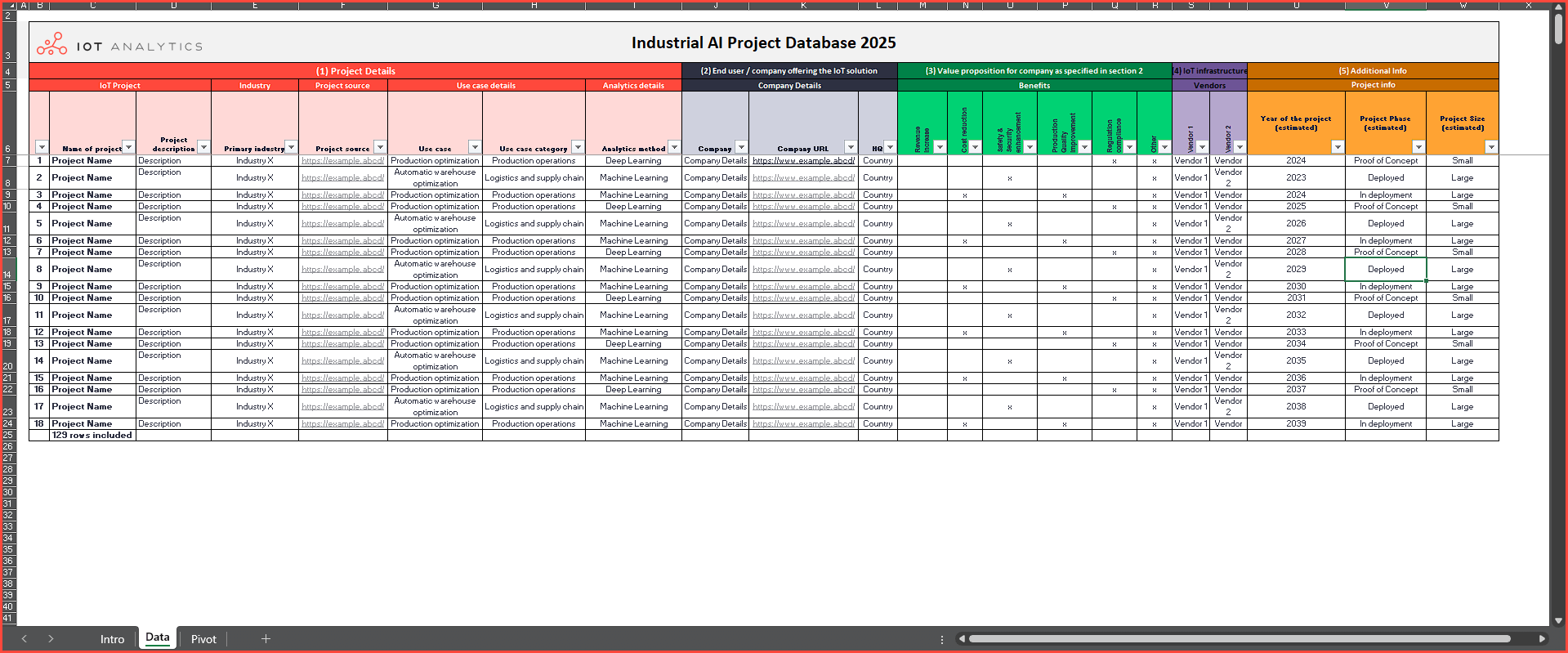Viewport: 1568px width, 653px height.
Task: Click horizontal scrollbar left arrow
Action: 962,638
